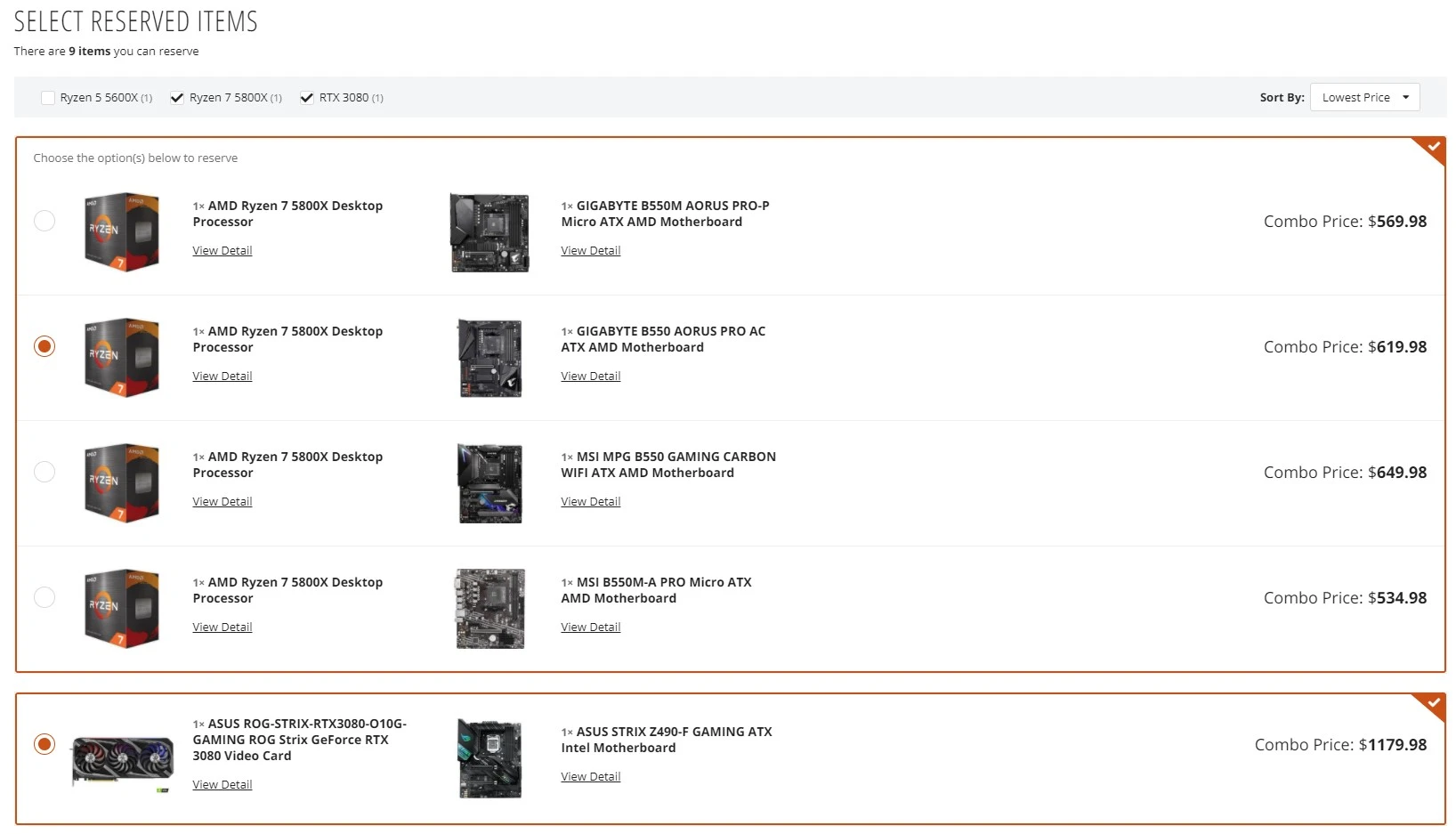Select the GIGABYTE B550 AORUS PRO AC combo radio button
Image resolution: width=1456 pixels, height=834 pixels.
click(x=44, y=346)
